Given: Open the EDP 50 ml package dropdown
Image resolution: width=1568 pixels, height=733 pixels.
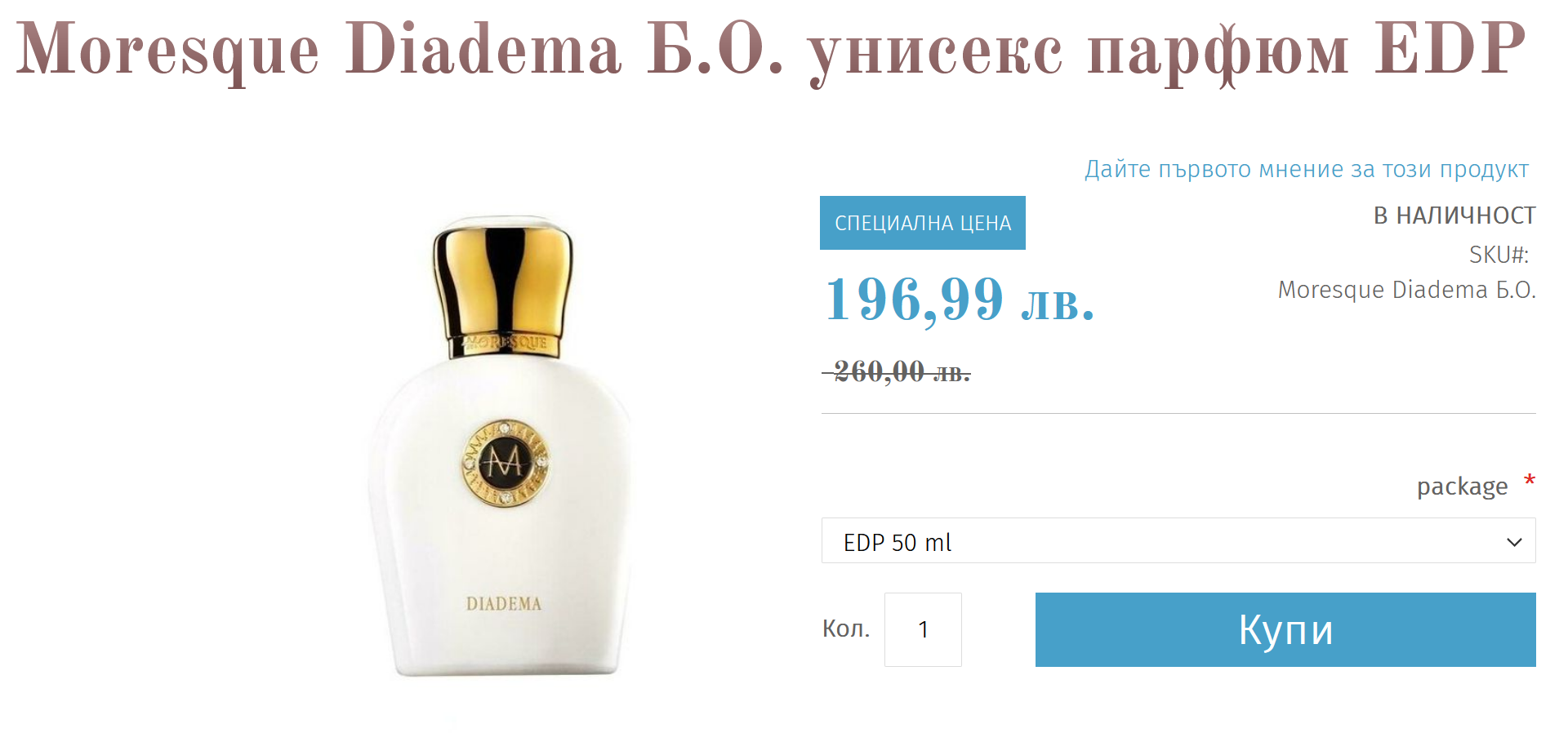Looking at the screenshot, I should coord(1178,540).
